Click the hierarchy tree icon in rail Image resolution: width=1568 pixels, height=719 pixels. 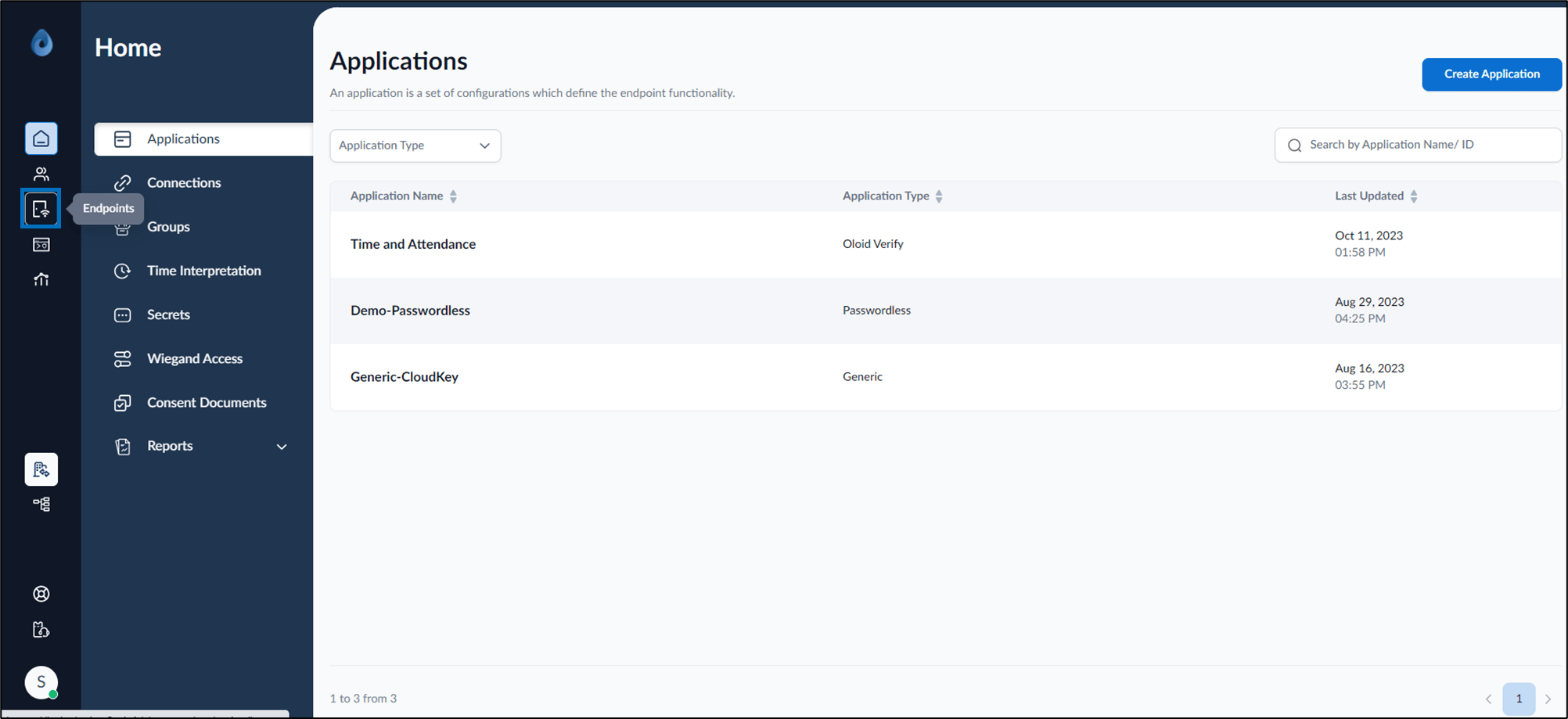tap(41, 505)
